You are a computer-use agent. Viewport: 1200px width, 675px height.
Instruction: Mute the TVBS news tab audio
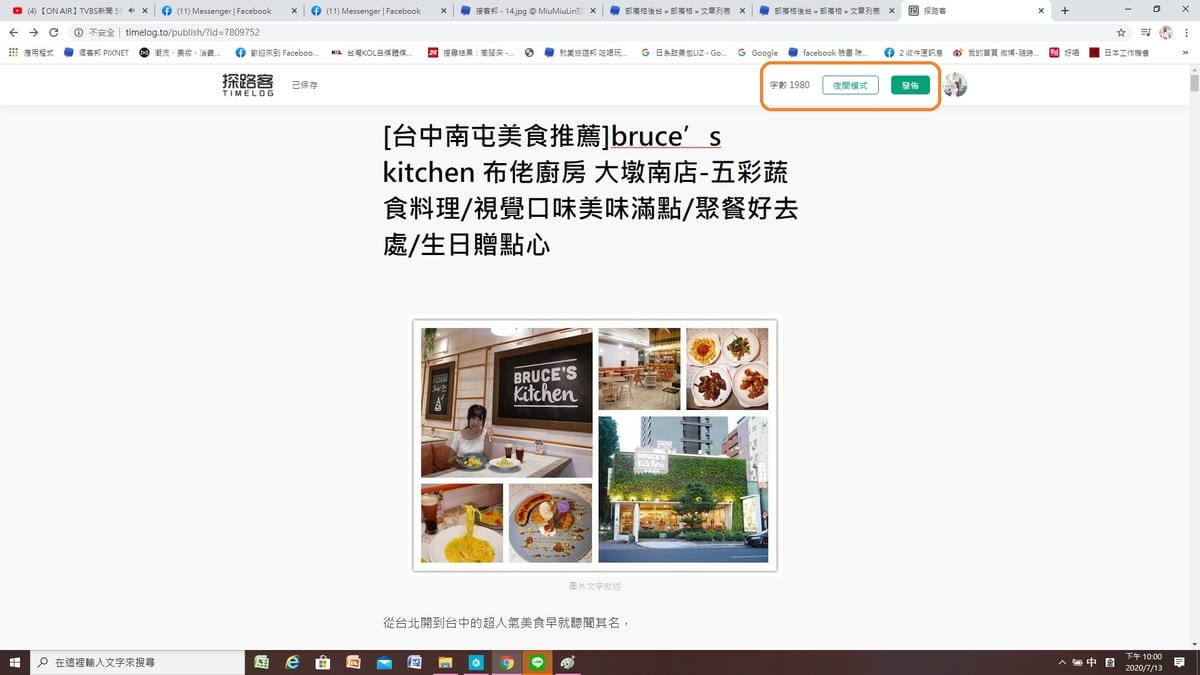pos(132,11)
